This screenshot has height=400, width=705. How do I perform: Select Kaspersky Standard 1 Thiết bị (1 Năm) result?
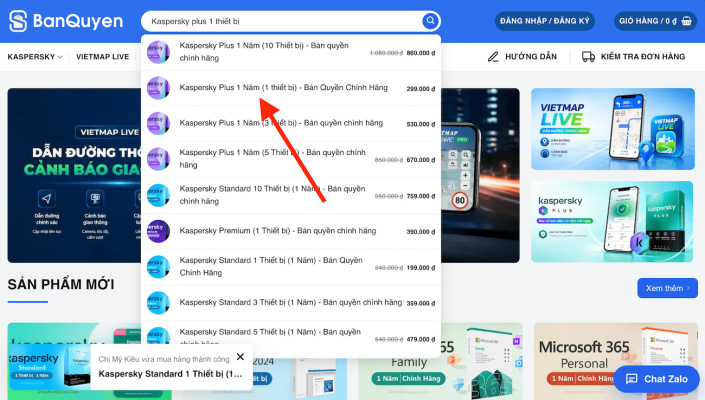[291, 267]
